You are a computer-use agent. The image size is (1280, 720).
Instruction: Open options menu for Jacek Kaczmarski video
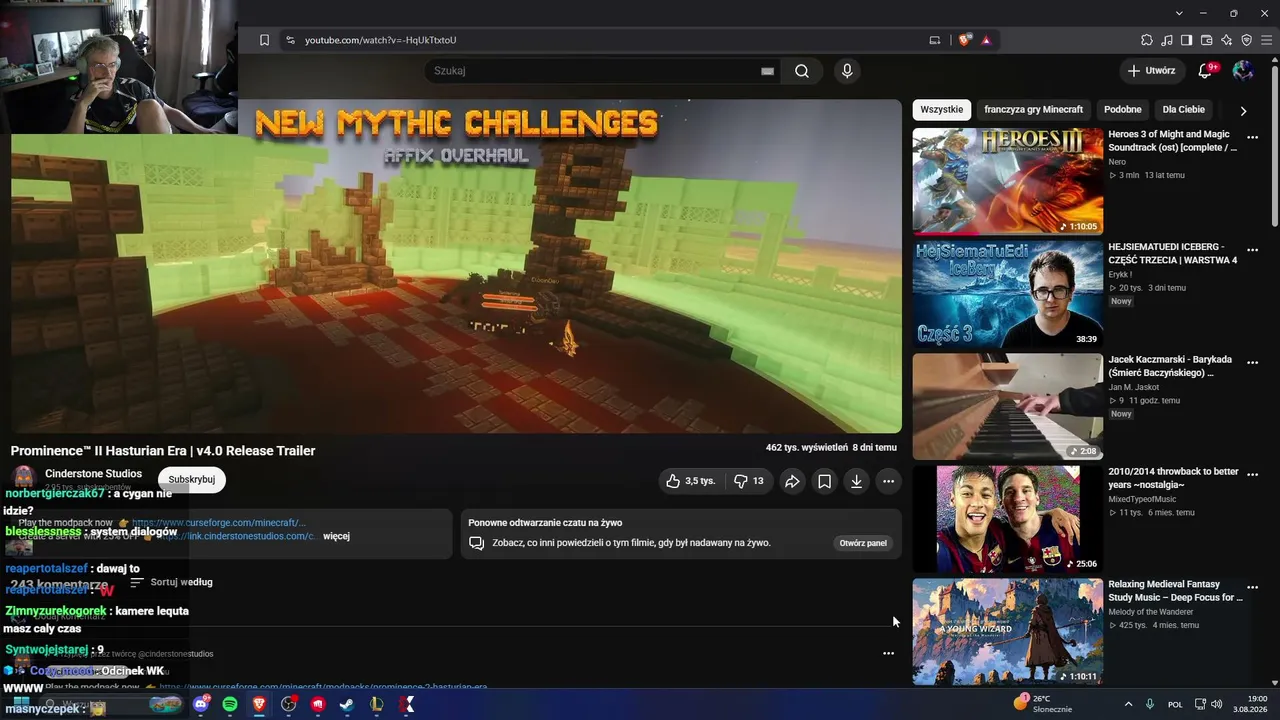[x=1253, y=363]
